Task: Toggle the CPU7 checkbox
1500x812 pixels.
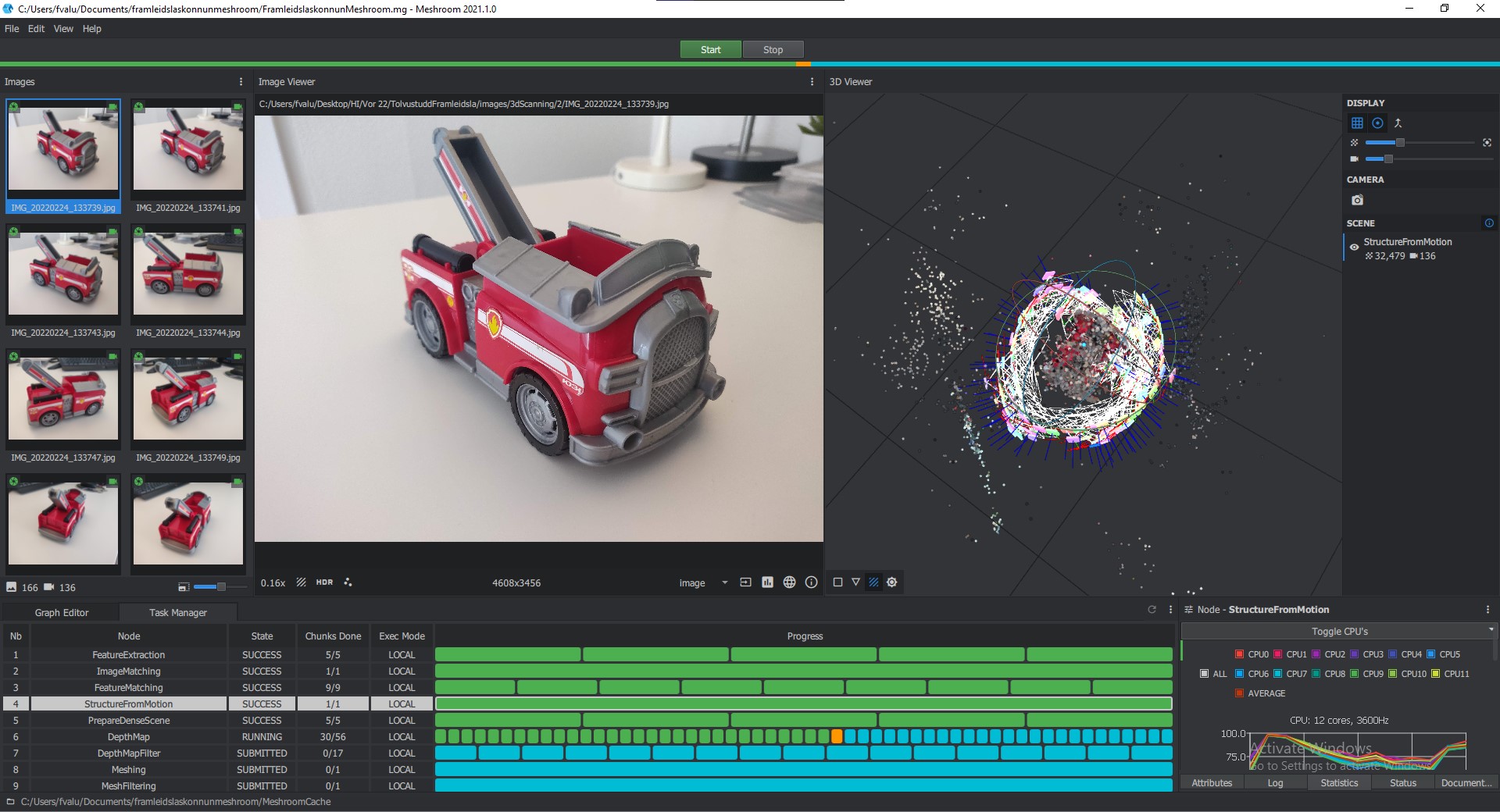Action: (x=1277, y=674)
